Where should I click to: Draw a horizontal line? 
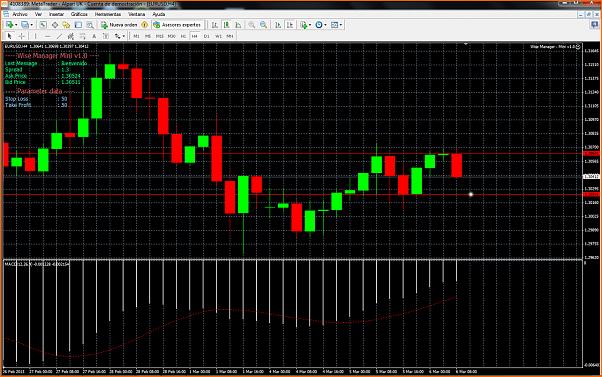point(48,36)
